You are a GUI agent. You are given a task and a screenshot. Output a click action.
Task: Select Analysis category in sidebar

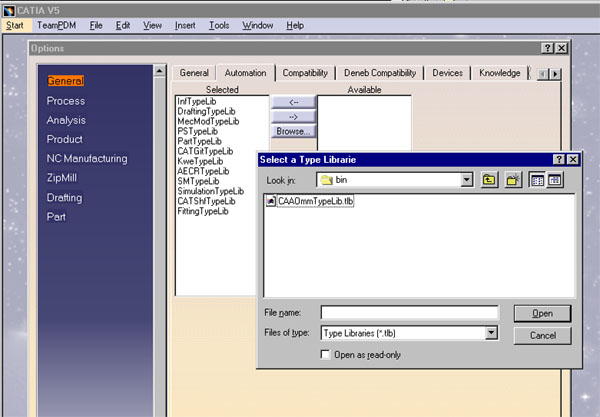click(x=66, y=120)
